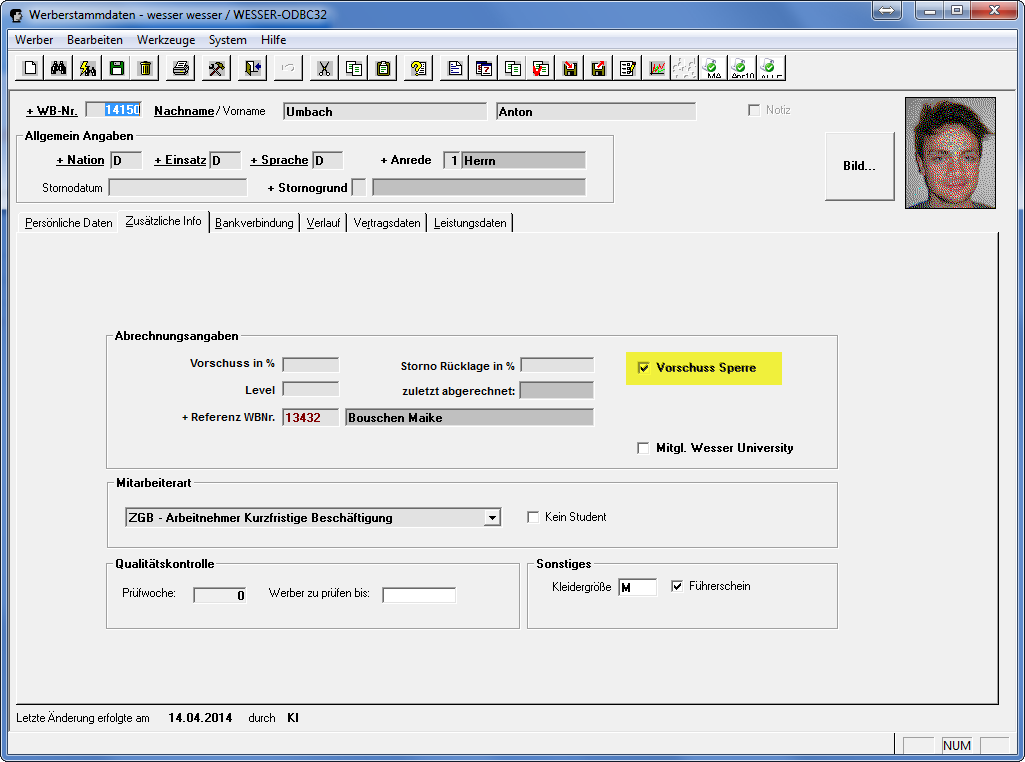This screenshot has height=762, width=1025.
Task: Click the yellow question mark help icon
Action: click(419, 68)
